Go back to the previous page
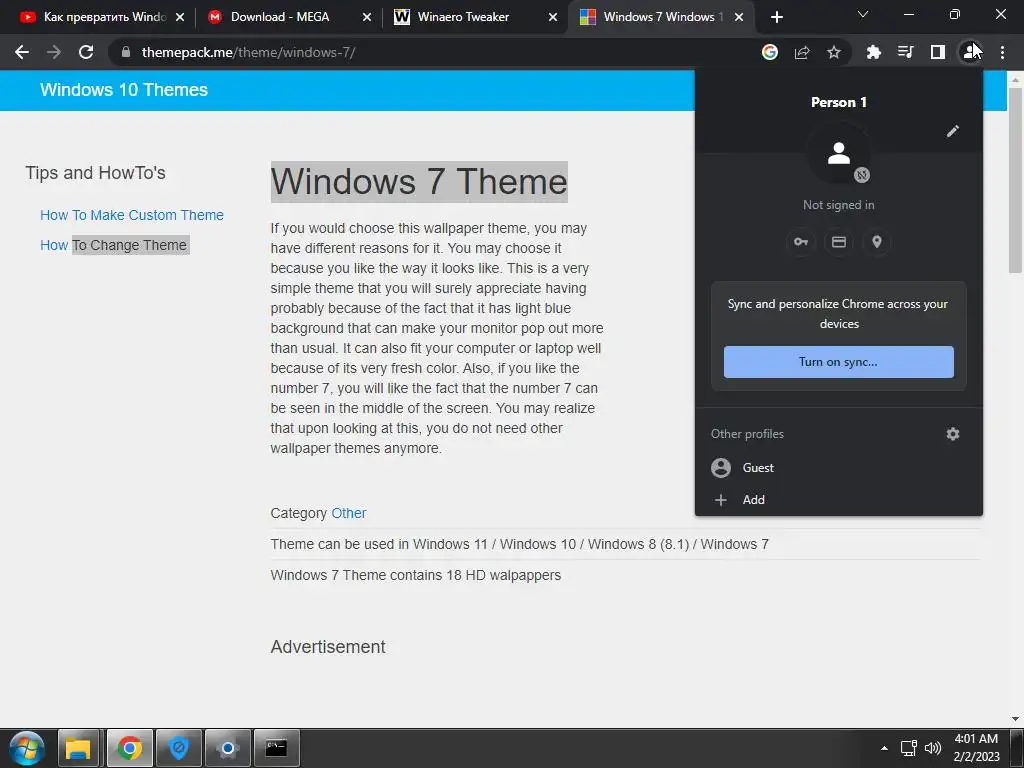Viewport: 1024px width, 768px height. point(22,52)
